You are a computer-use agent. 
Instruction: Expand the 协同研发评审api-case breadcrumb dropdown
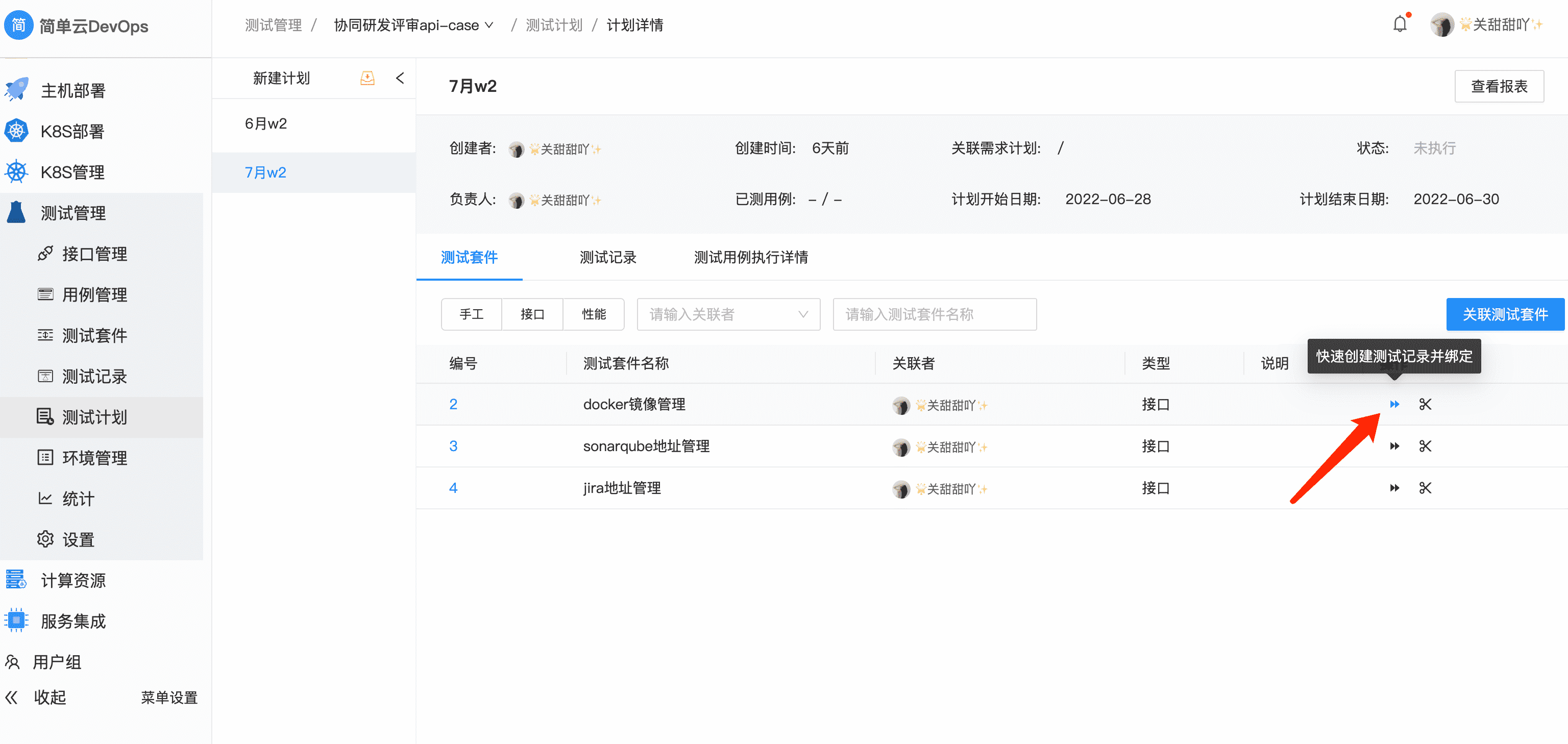click(489, 25)
